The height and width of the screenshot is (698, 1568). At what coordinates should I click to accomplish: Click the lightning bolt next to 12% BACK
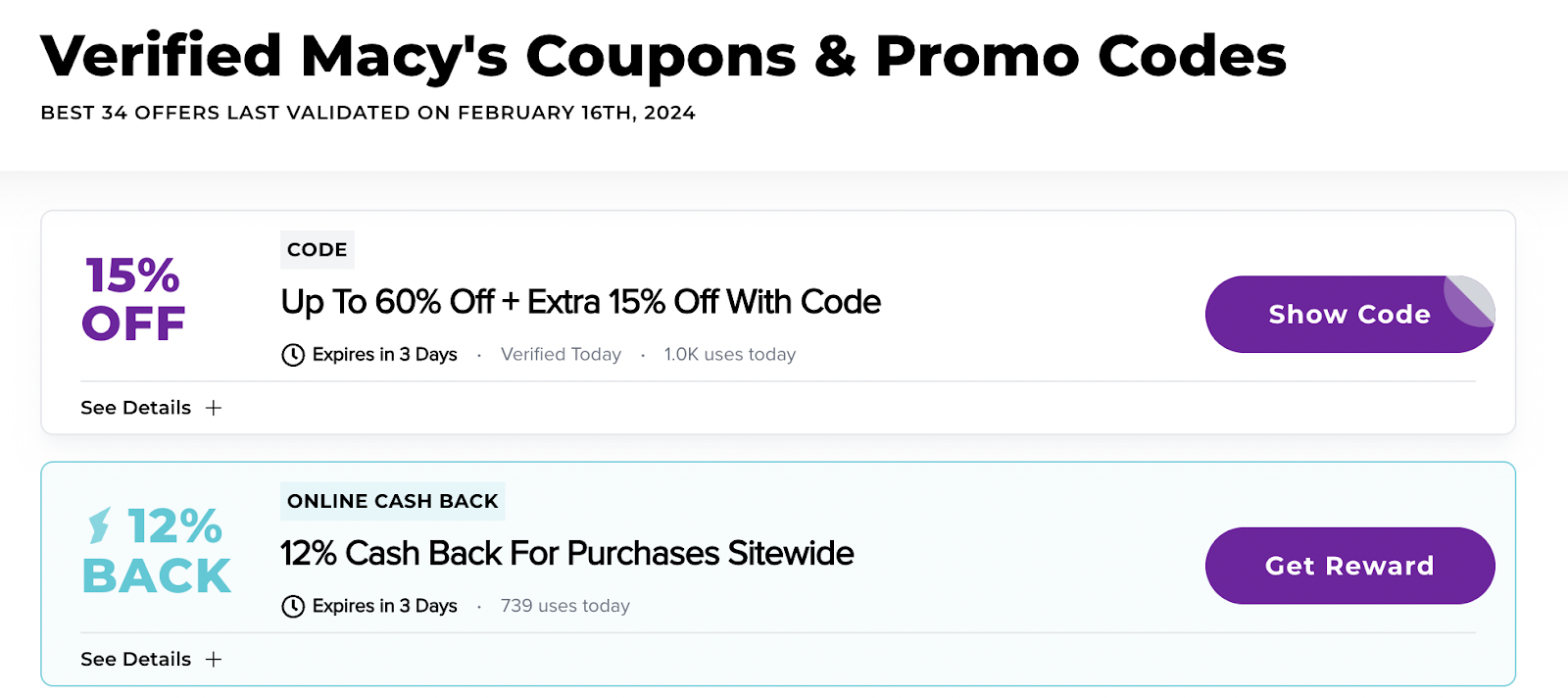[99, 526]
